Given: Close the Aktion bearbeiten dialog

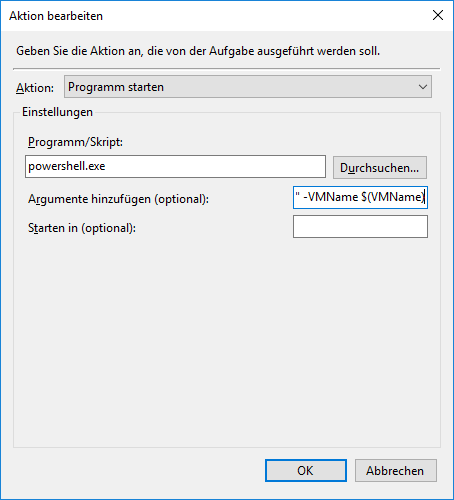Looking at the screenshot, I should coord(438,15).
